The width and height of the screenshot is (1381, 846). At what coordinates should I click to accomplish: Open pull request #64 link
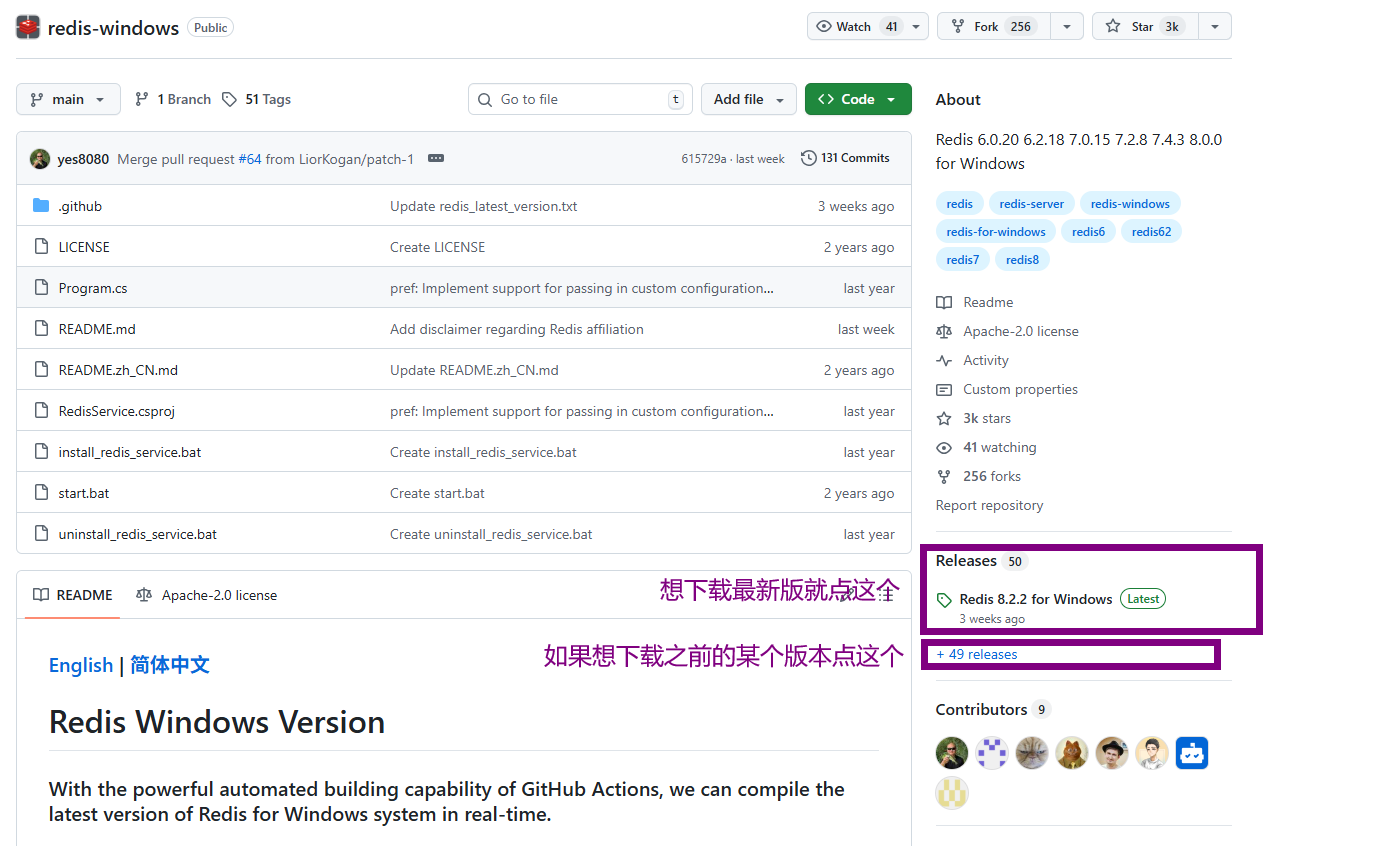click(250, 159)
